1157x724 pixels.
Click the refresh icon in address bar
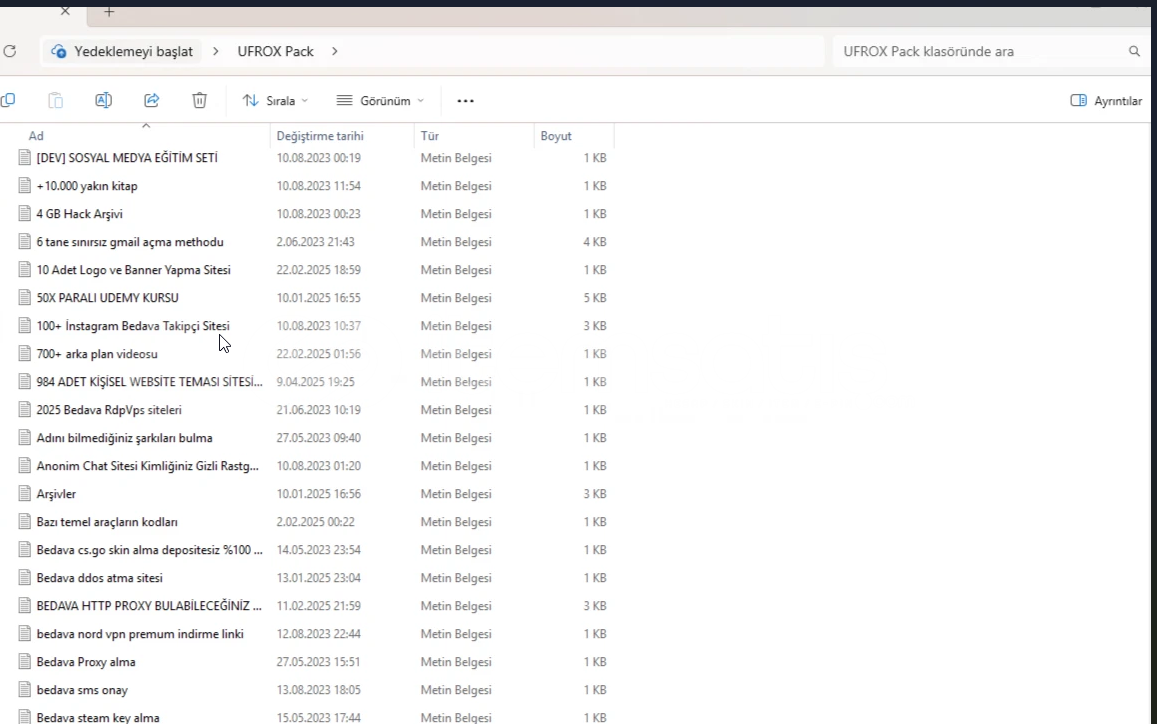[x=10, y=51]
